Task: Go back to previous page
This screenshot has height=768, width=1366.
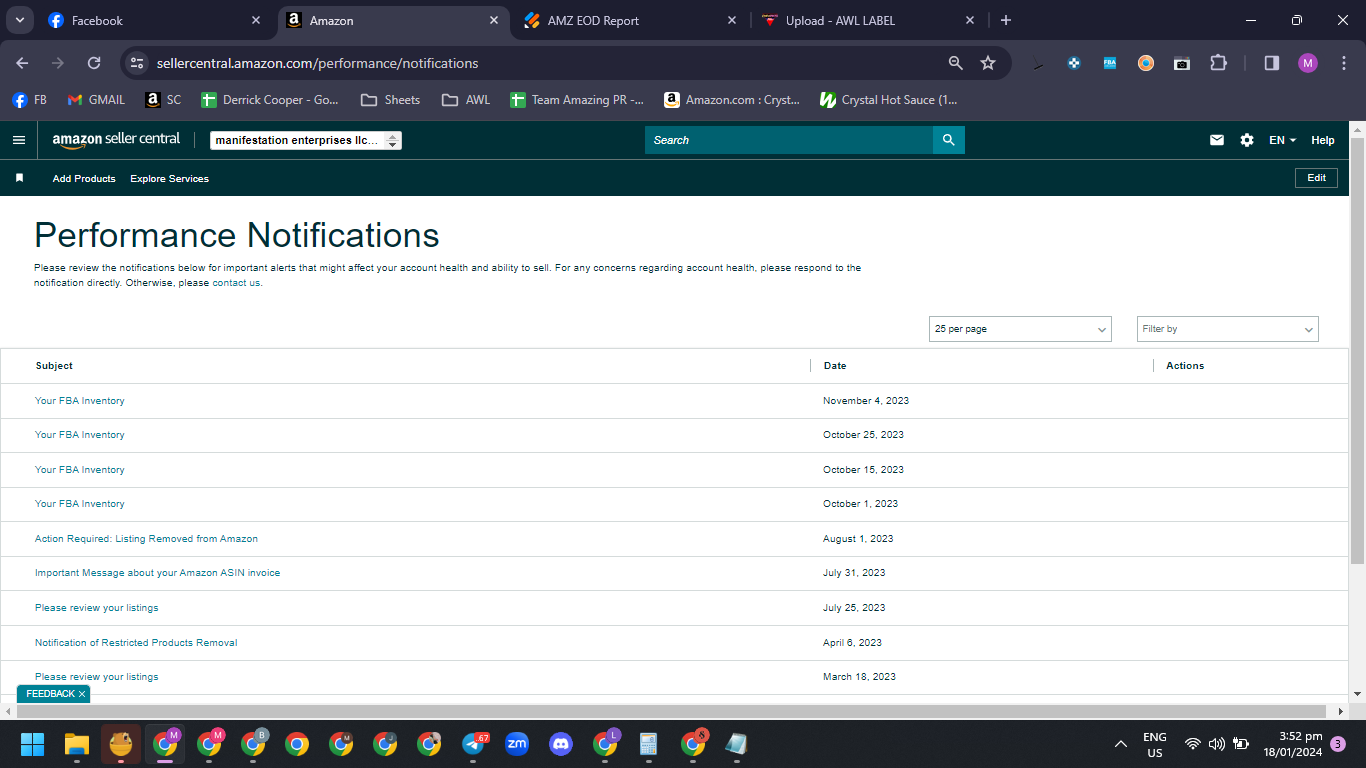Action: click(22, 63)
